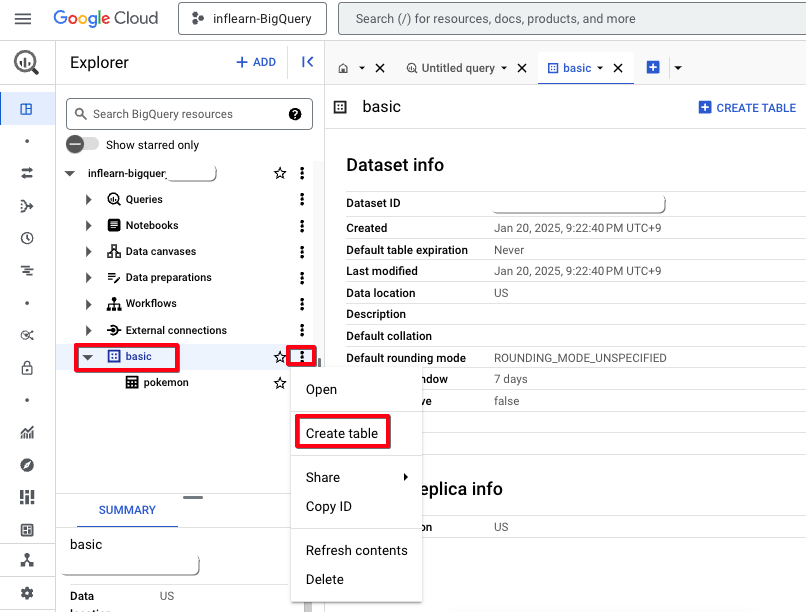Click the ADD button in Explorer

[256, 62]
